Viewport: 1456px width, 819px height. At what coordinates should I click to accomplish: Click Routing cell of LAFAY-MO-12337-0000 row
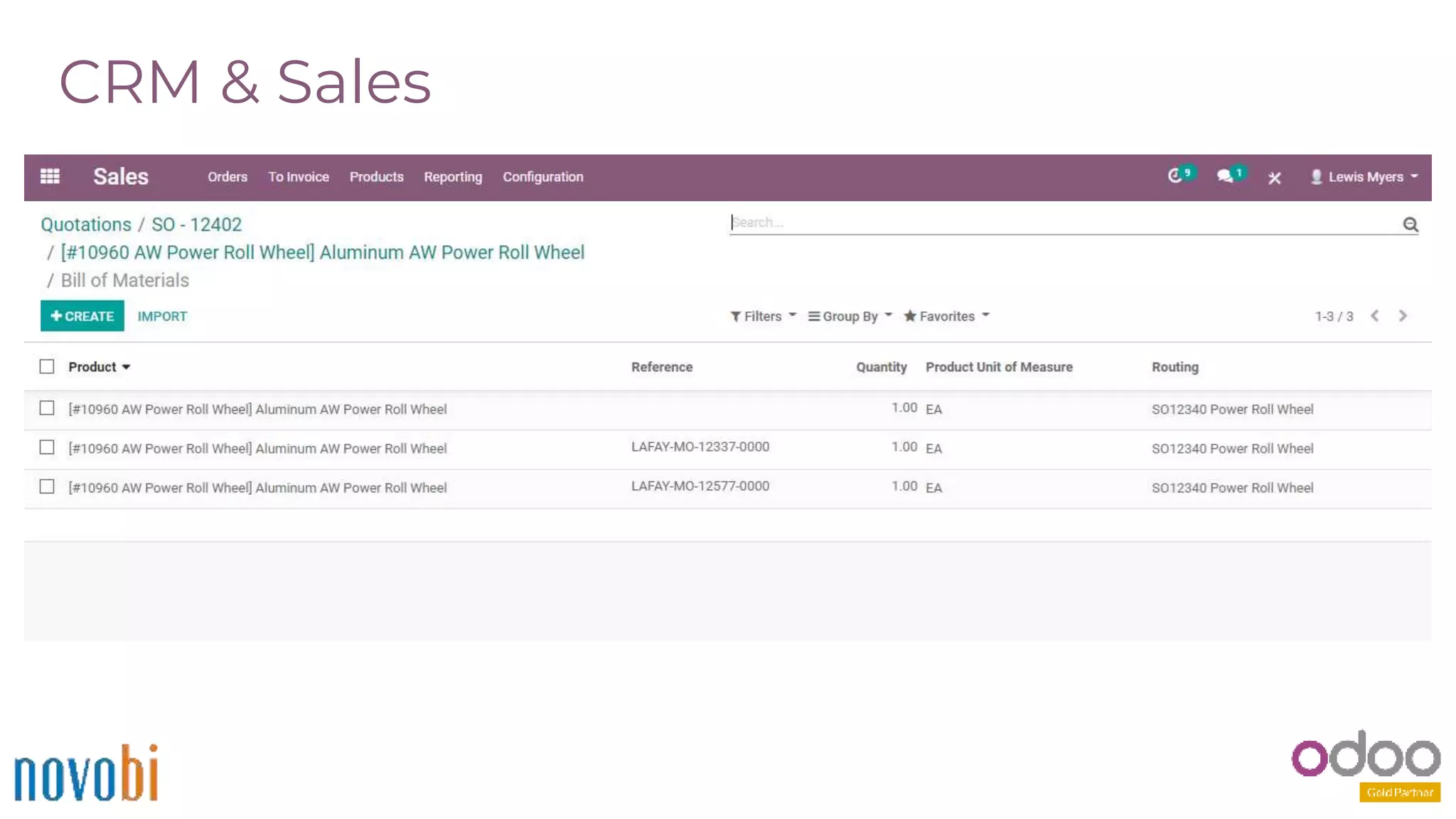point(1232,449)
